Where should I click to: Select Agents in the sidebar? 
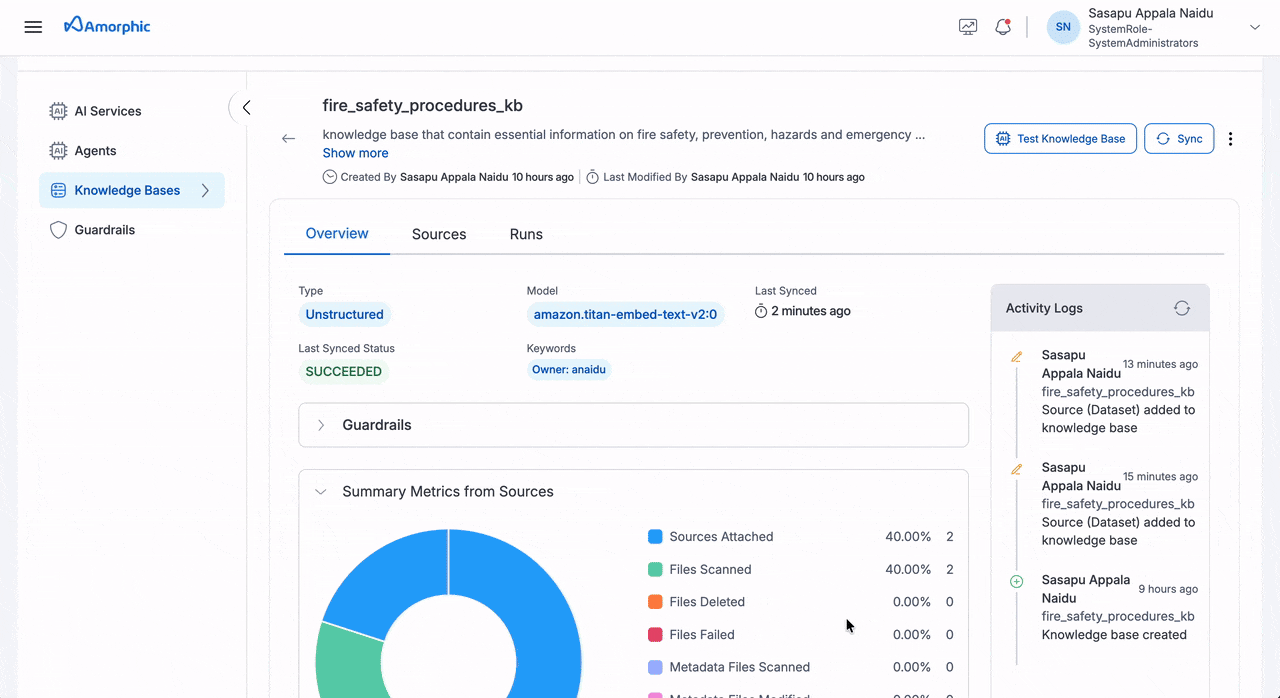[94, 150]
